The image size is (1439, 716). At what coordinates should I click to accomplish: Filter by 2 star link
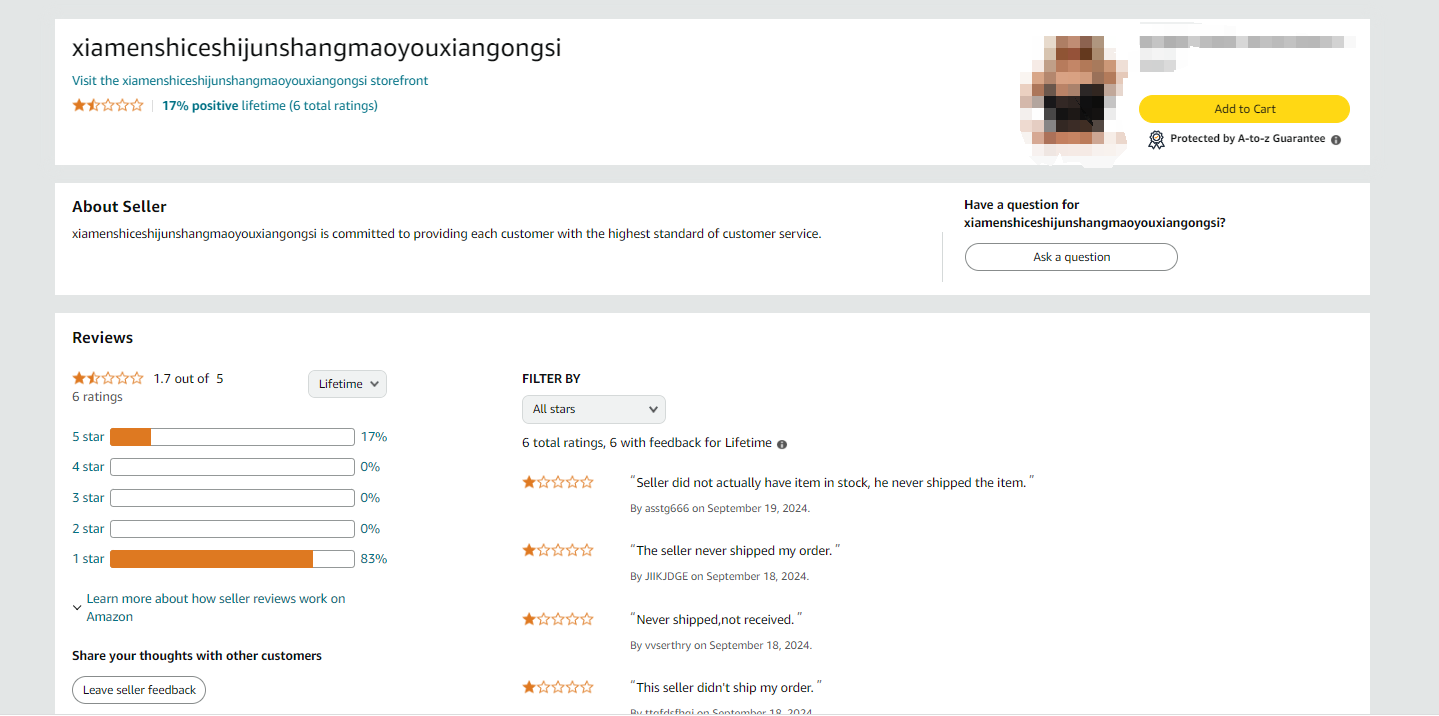[88, 529]
